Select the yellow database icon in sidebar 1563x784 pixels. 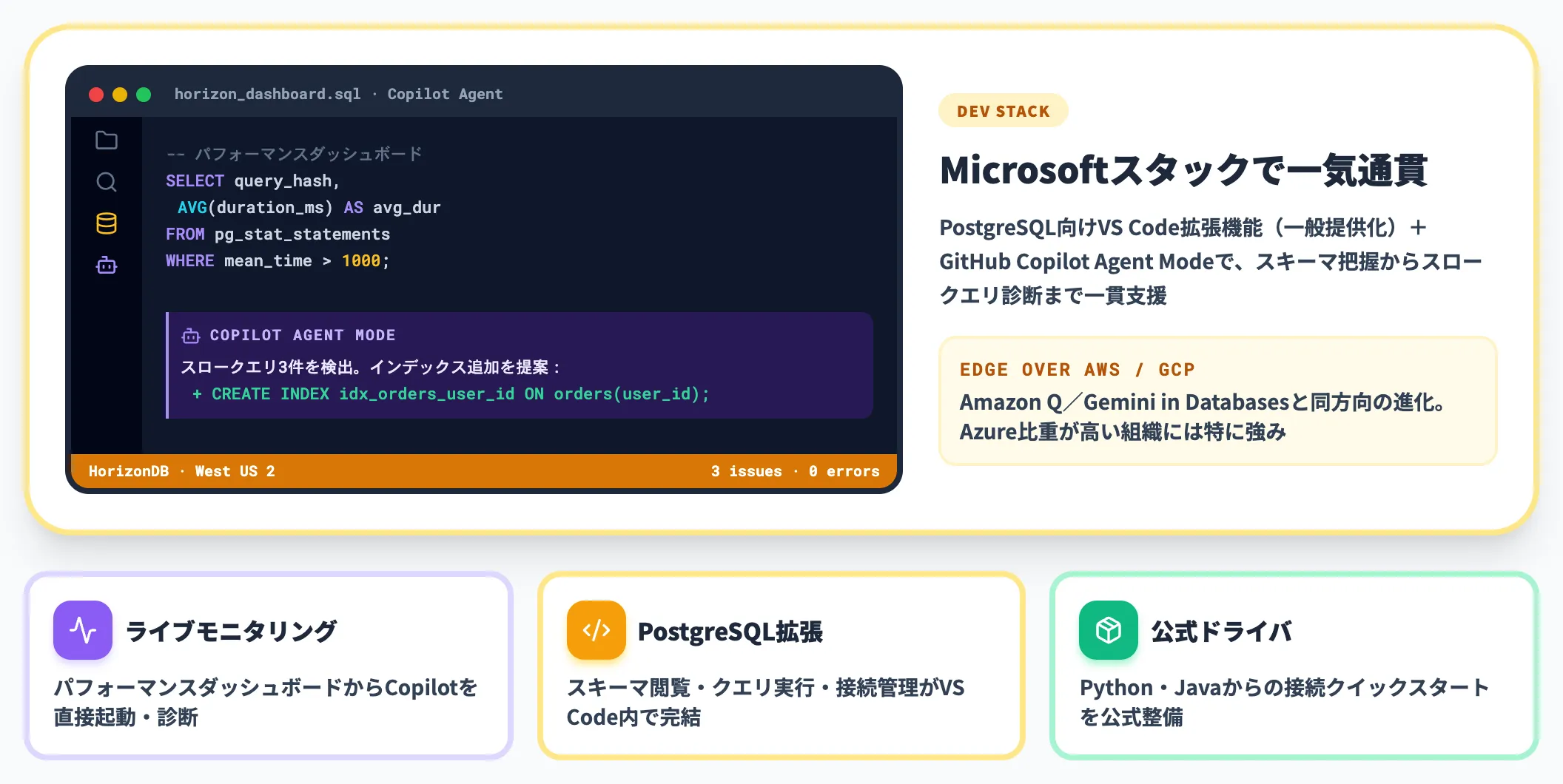[107, 223]
